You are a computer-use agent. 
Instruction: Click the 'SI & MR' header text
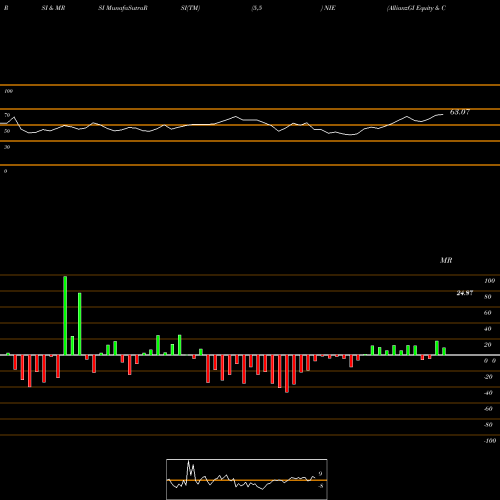pyautogui.click(x=53, y=8)
